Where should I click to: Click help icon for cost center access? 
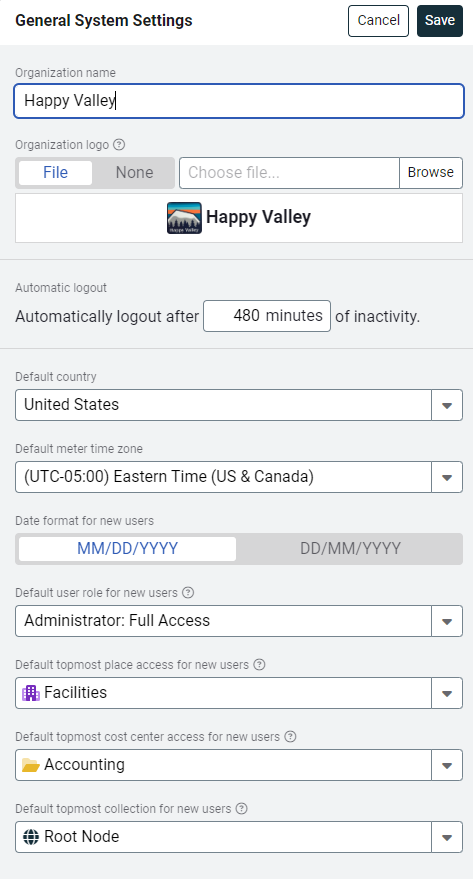(290, 737)
